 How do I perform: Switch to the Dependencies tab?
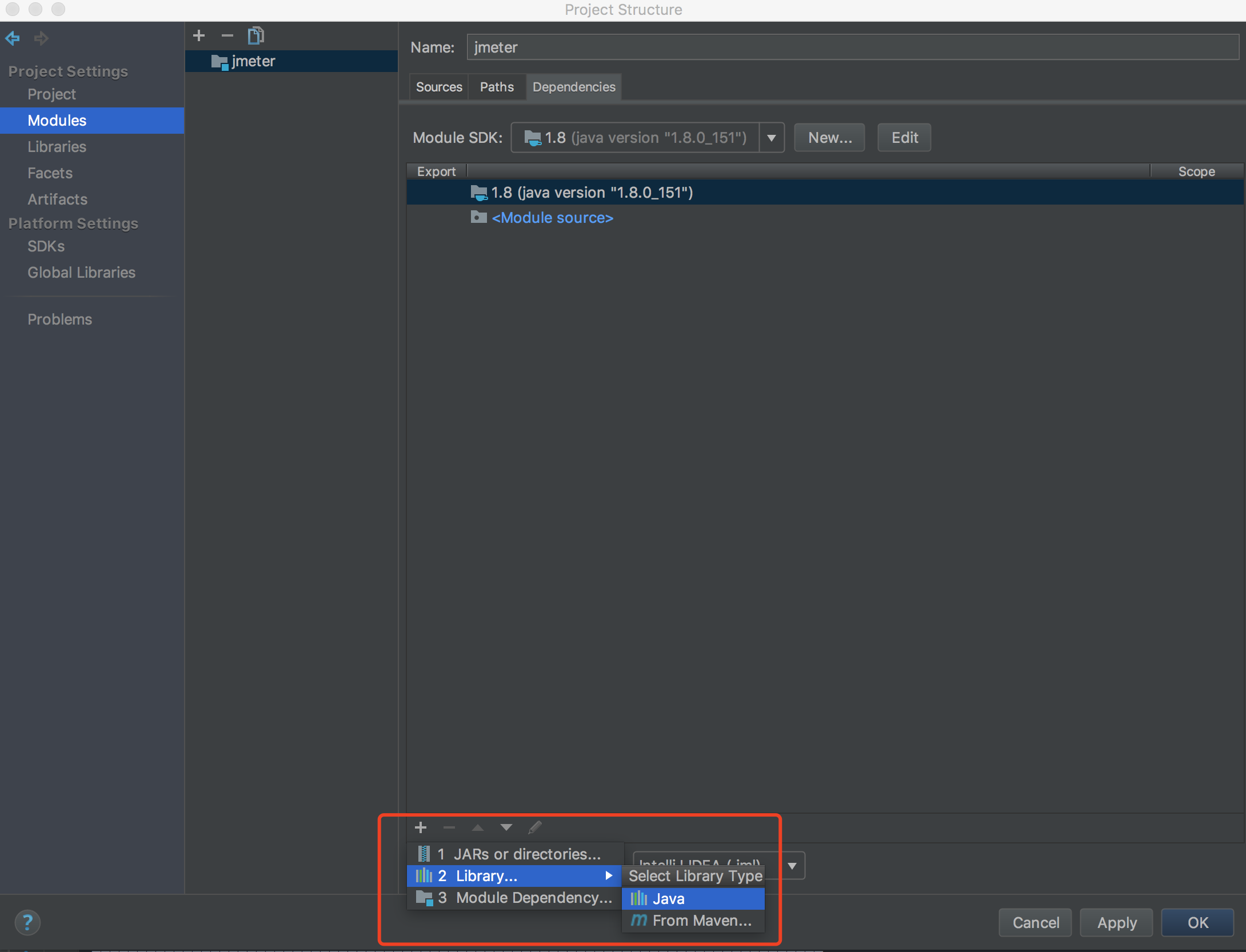pos(574,87)
